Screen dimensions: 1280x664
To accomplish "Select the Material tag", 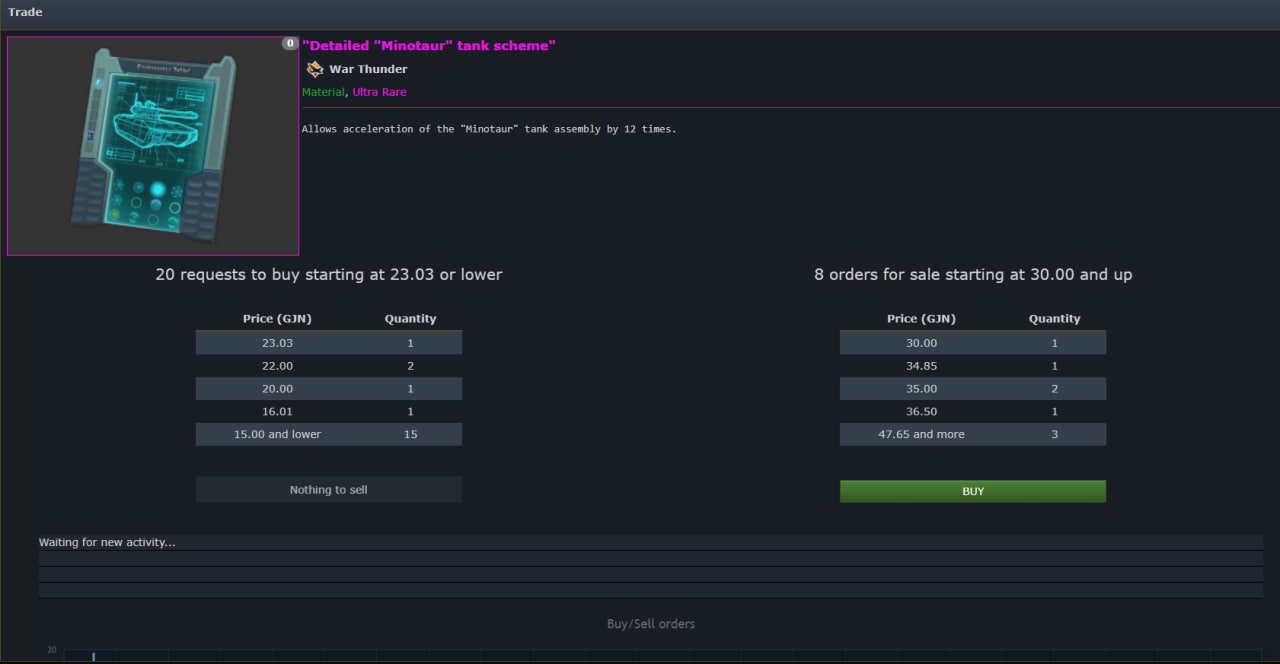I will pyautogui.click(x=324, y=92).
